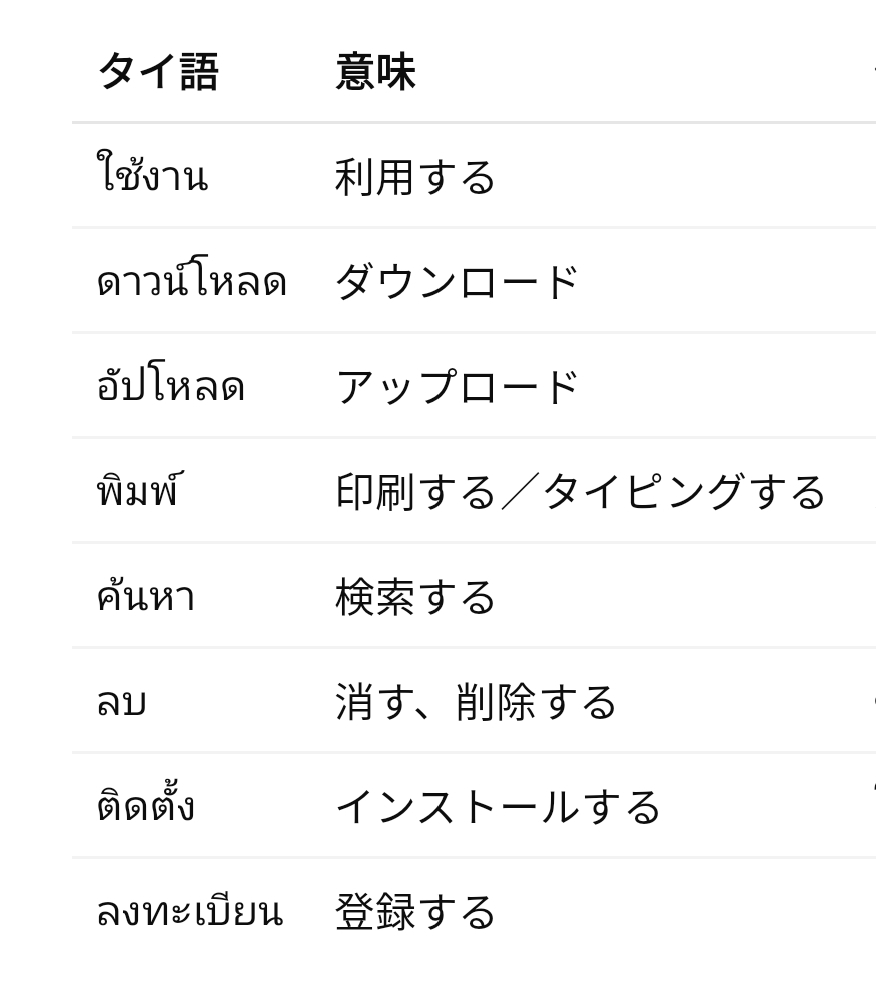Select the Thai word ลงทะเบียน
The width and height of the screenshot is (876, 1004).
190,908
